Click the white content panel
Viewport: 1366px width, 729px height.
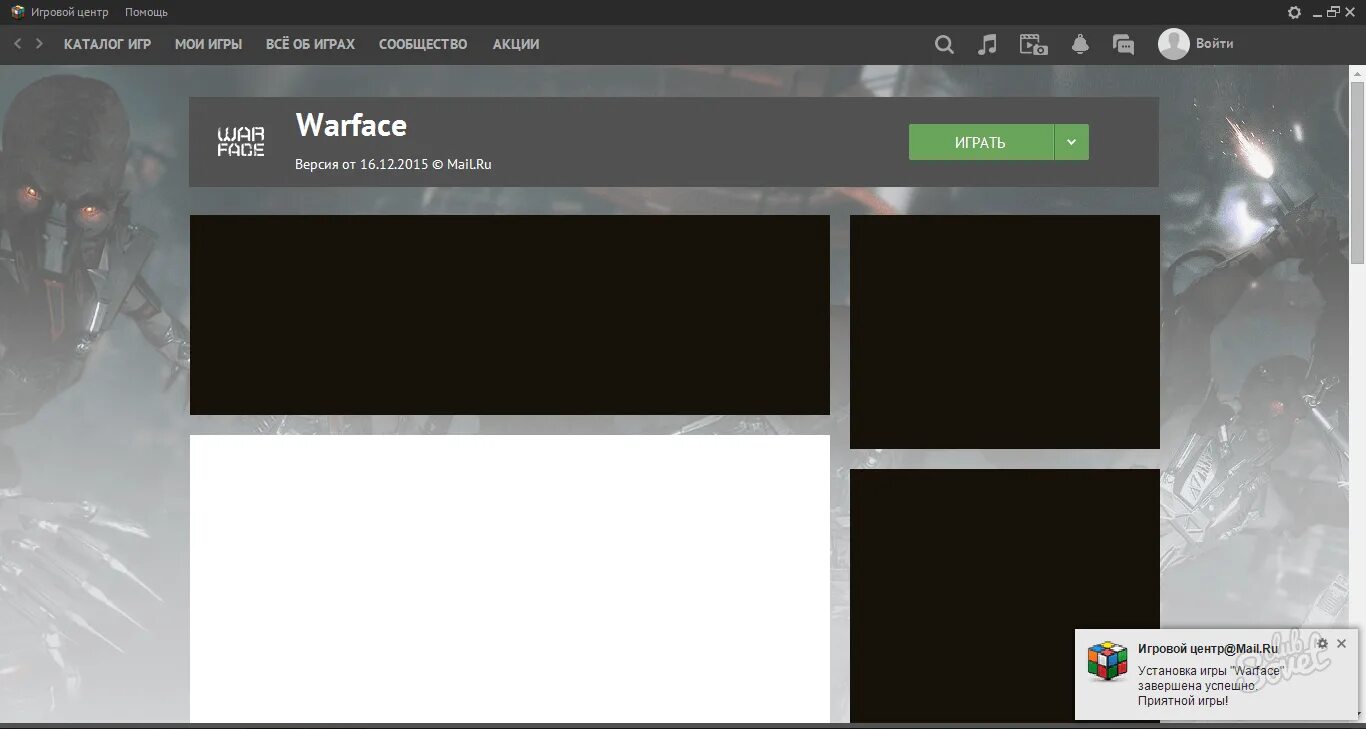click(510, 578)
